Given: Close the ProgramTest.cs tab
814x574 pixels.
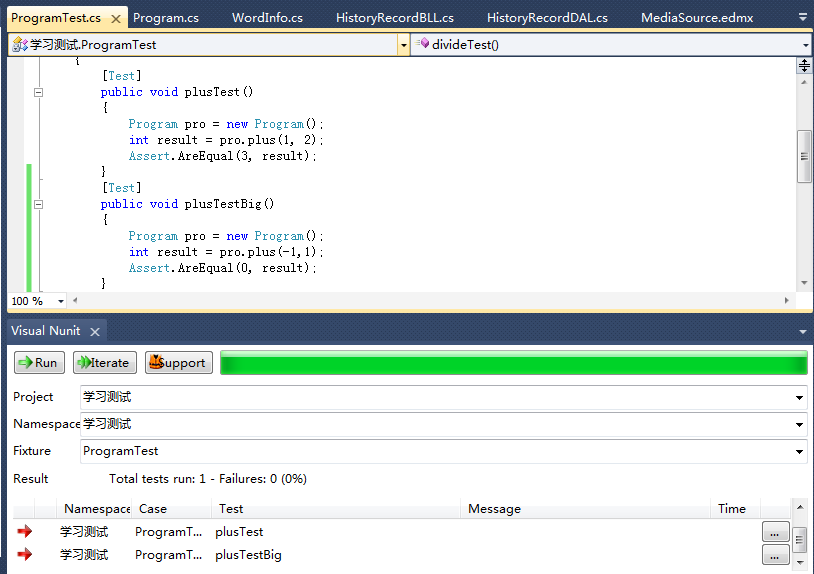Looking at the screenshot, I should [116, 19].
